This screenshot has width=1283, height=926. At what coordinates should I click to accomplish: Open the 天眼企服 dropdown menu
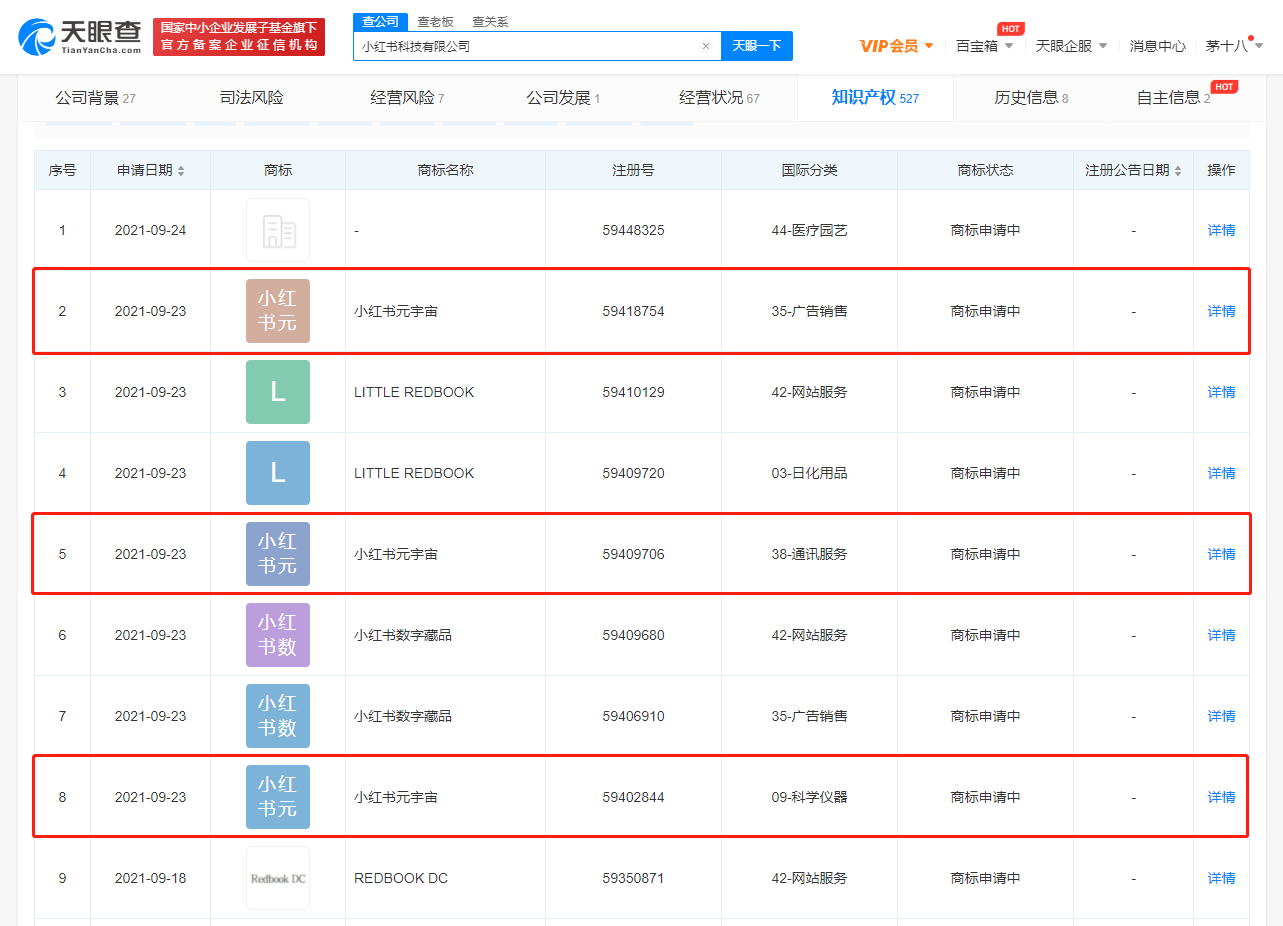click(1071, 46)
